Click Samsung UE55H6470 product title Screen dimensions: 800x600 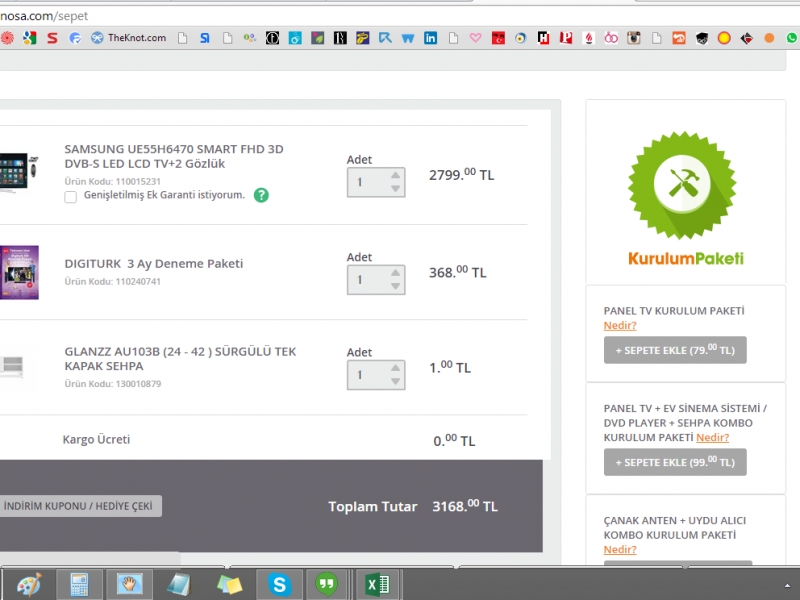[173, 156]
